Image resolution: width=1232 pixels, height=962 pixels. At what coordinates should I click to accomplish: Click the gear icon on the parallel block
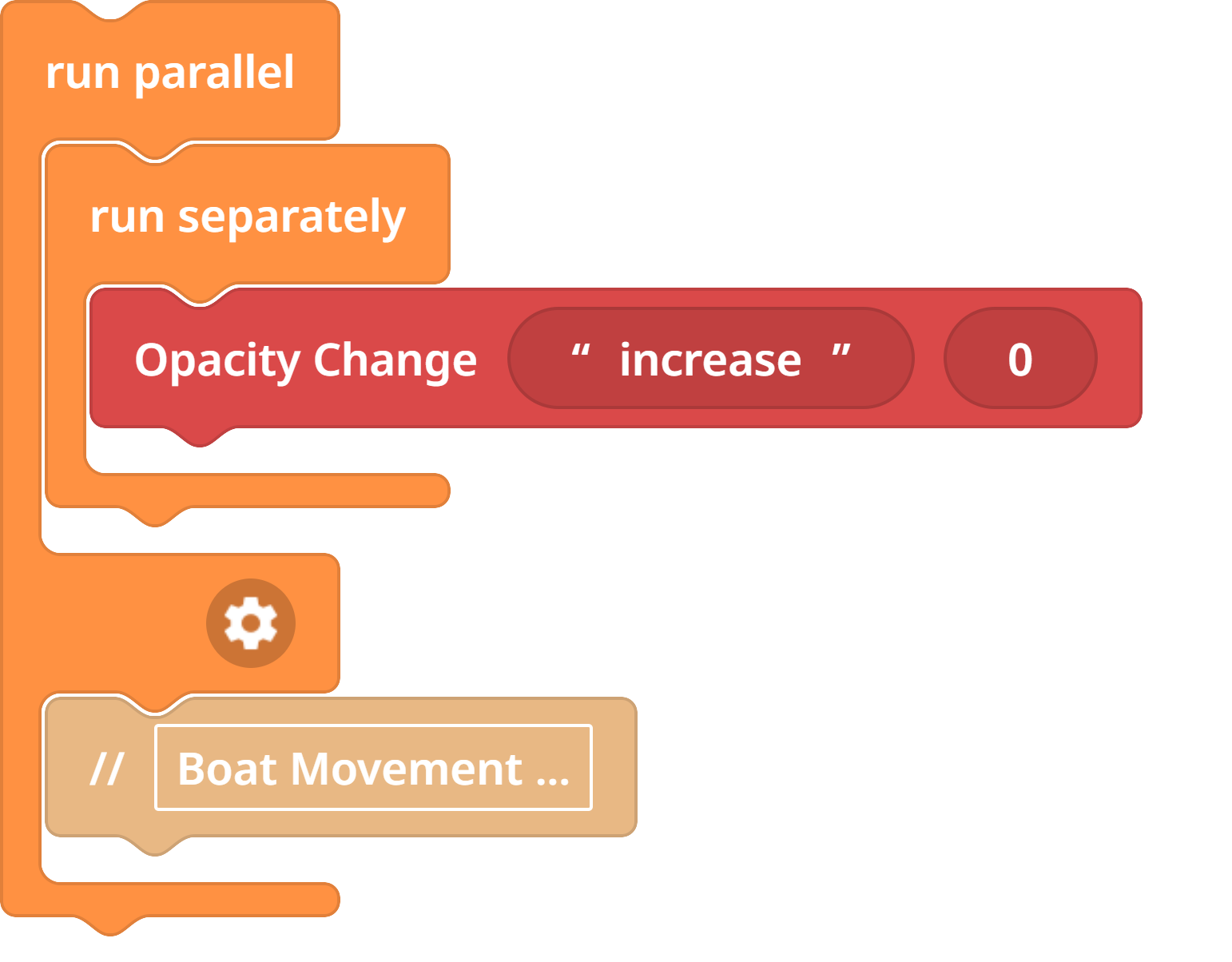(251, 623)
